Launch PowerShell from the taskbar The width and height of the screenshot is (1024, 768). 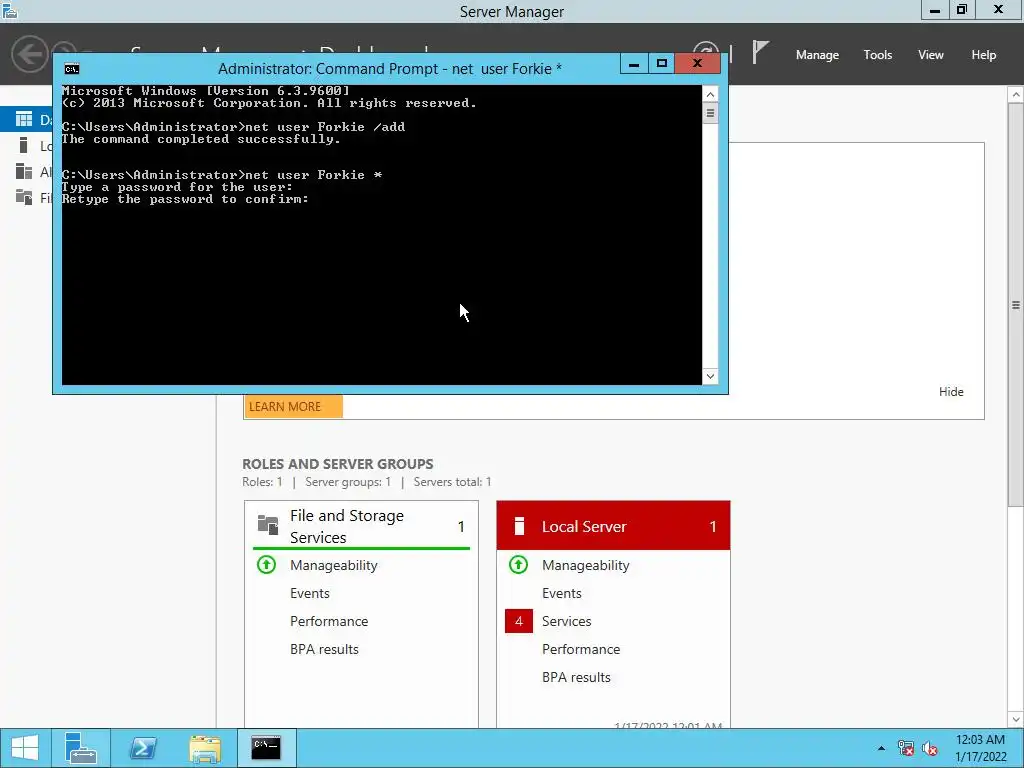click(x=143, y=748)
